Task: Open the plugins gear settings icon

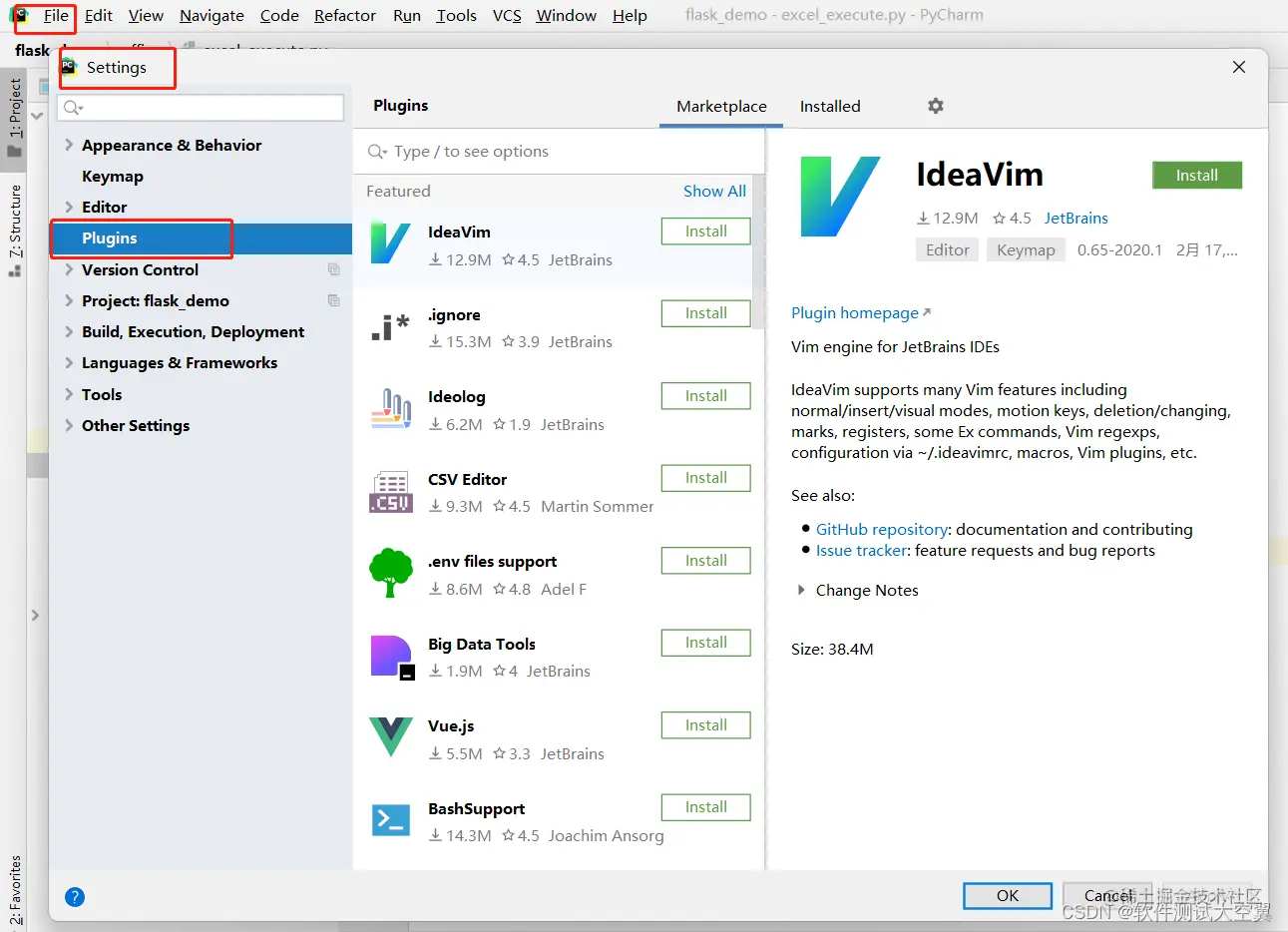Action: pos(935,106)
